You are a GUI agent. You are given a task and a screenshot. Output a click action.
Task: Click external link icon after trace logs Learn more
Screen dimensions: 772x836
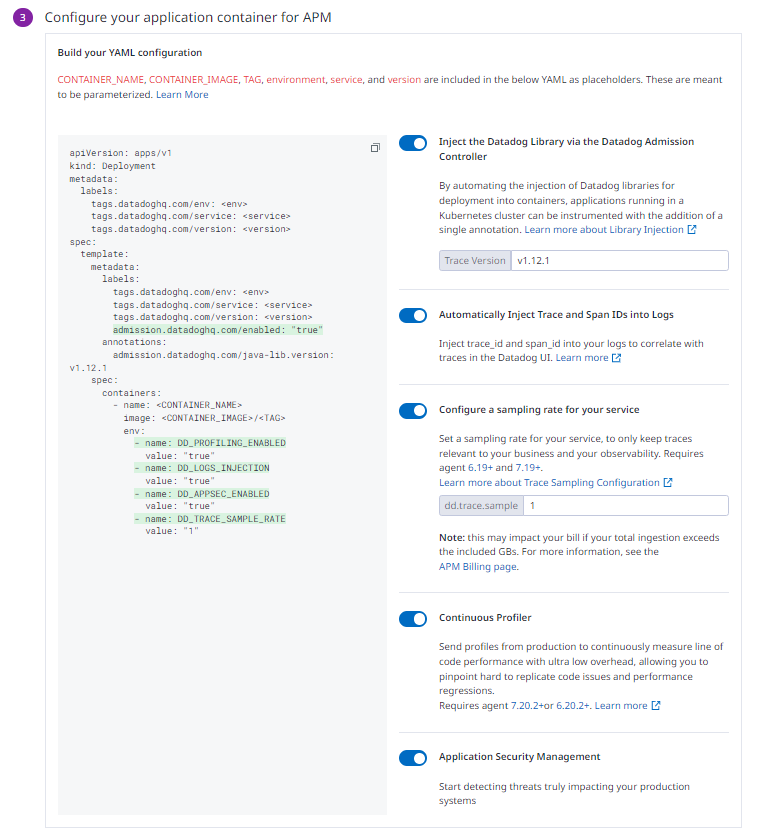point(616,358)
